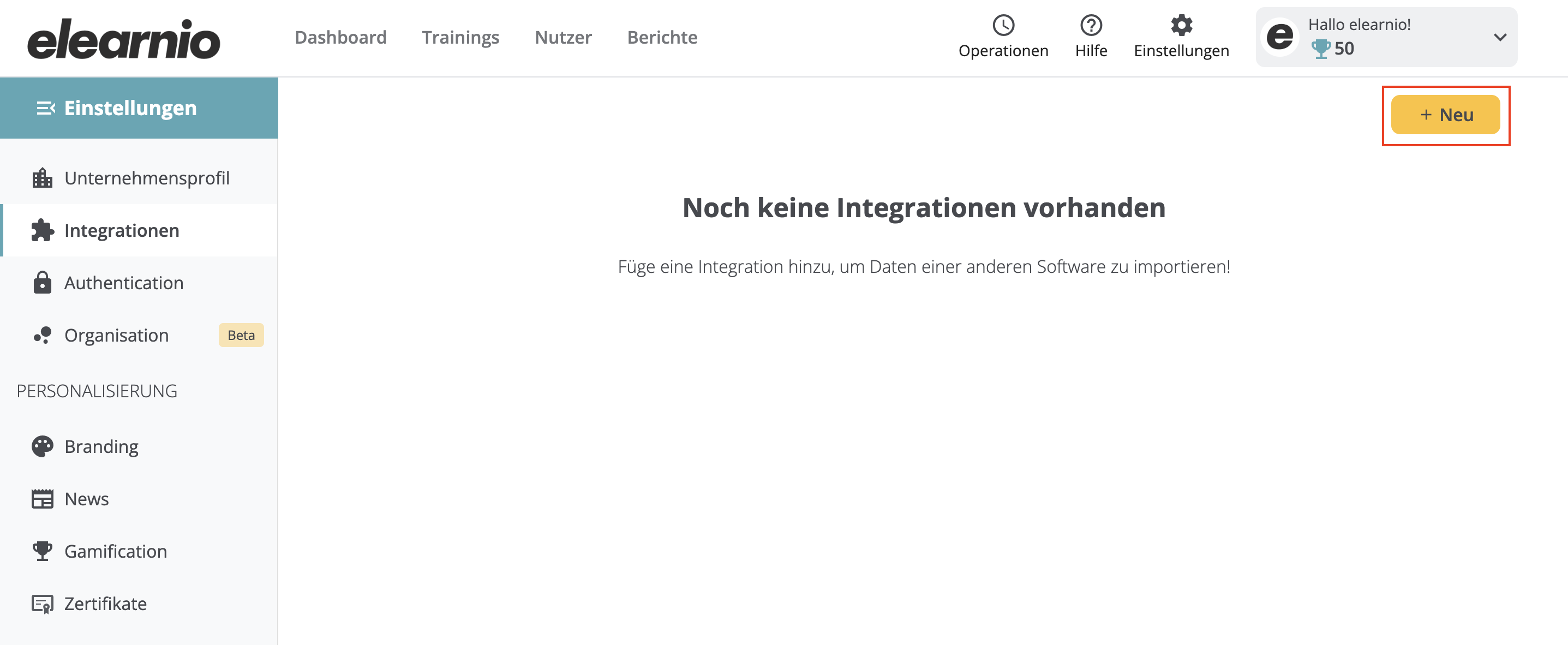Go to Trainings in top navigation
This screenshot has width=1568, height=645.
point(460,37)
